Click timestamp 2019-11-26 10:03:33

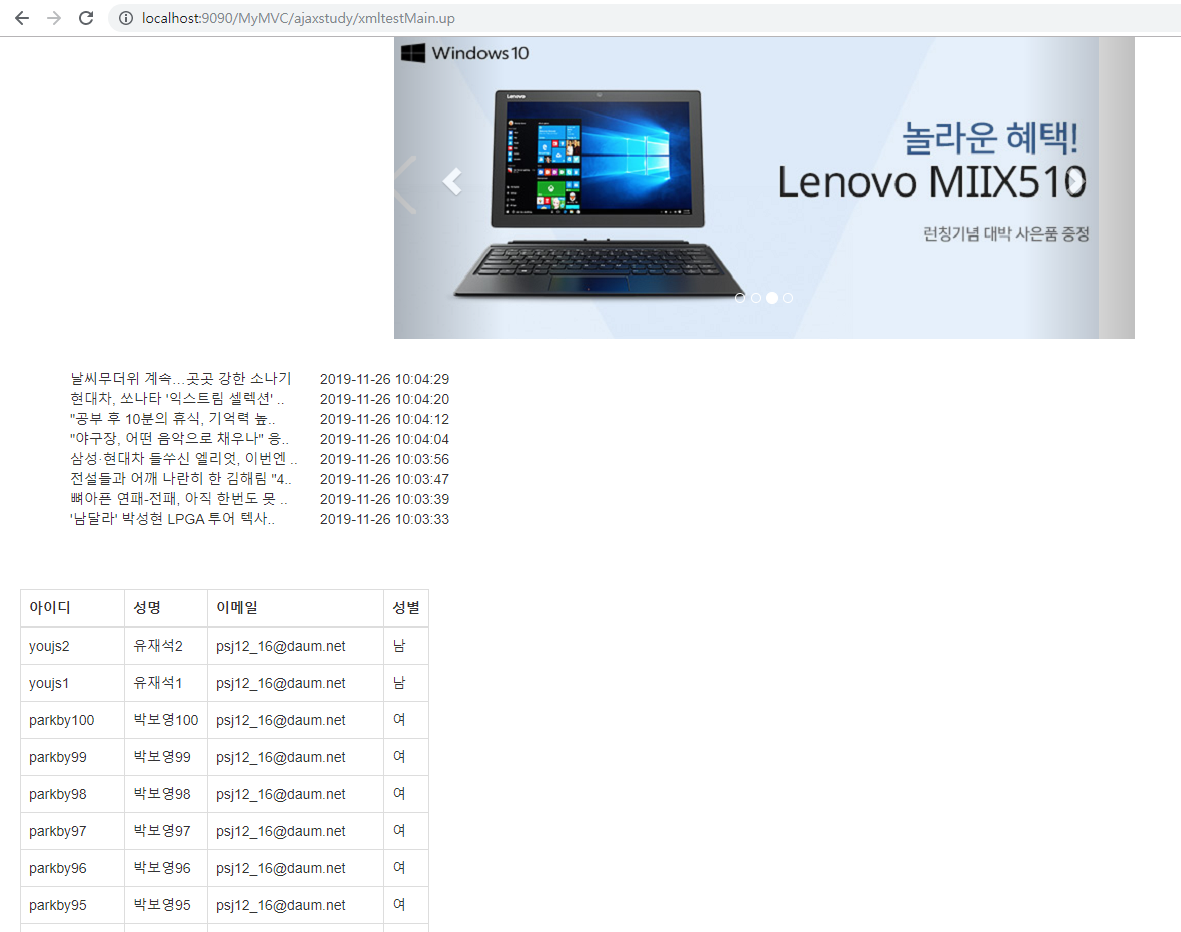point(384,519)
